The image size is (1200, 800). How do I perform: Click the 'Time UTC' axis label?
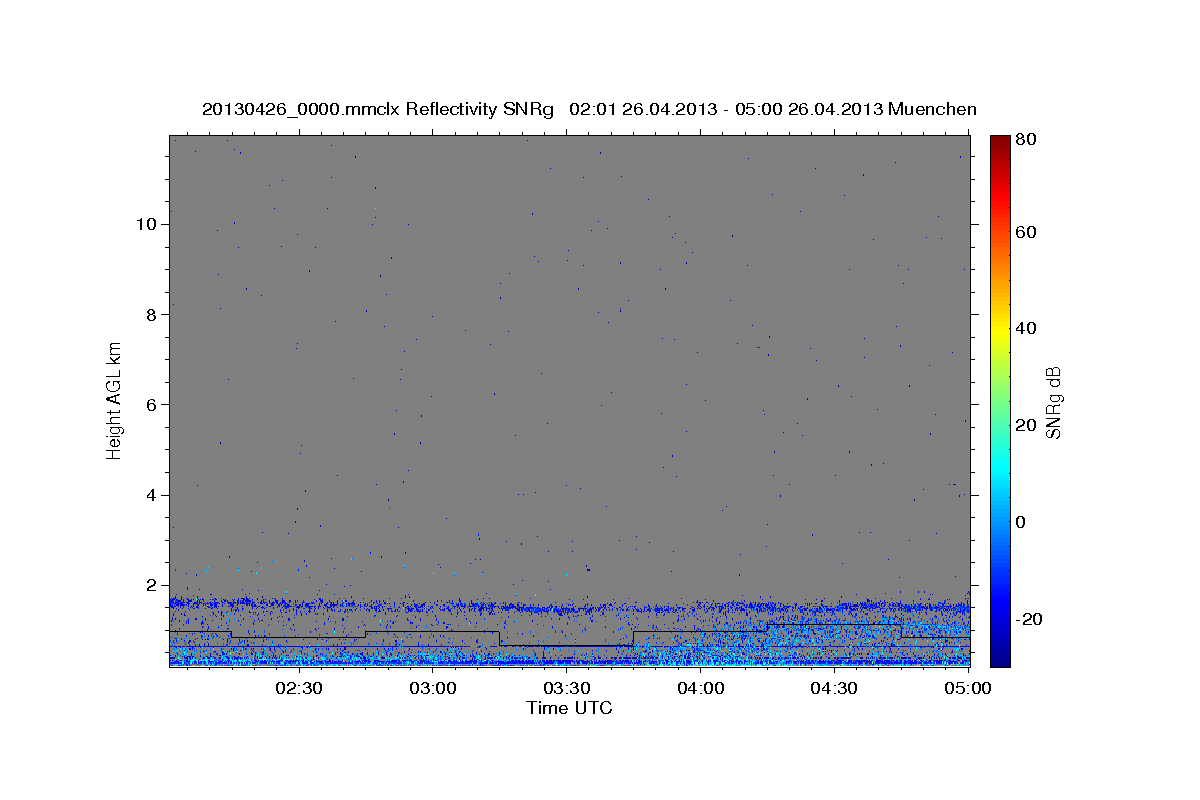pyautogui.click(x=569, y=708)
